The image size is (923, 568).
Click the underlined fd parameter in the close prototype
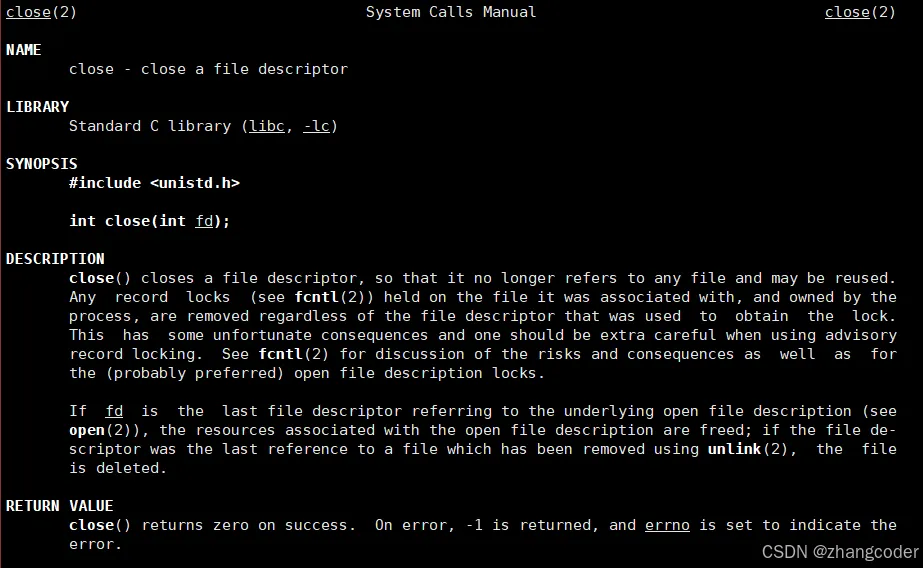click(x=204, y=221)
